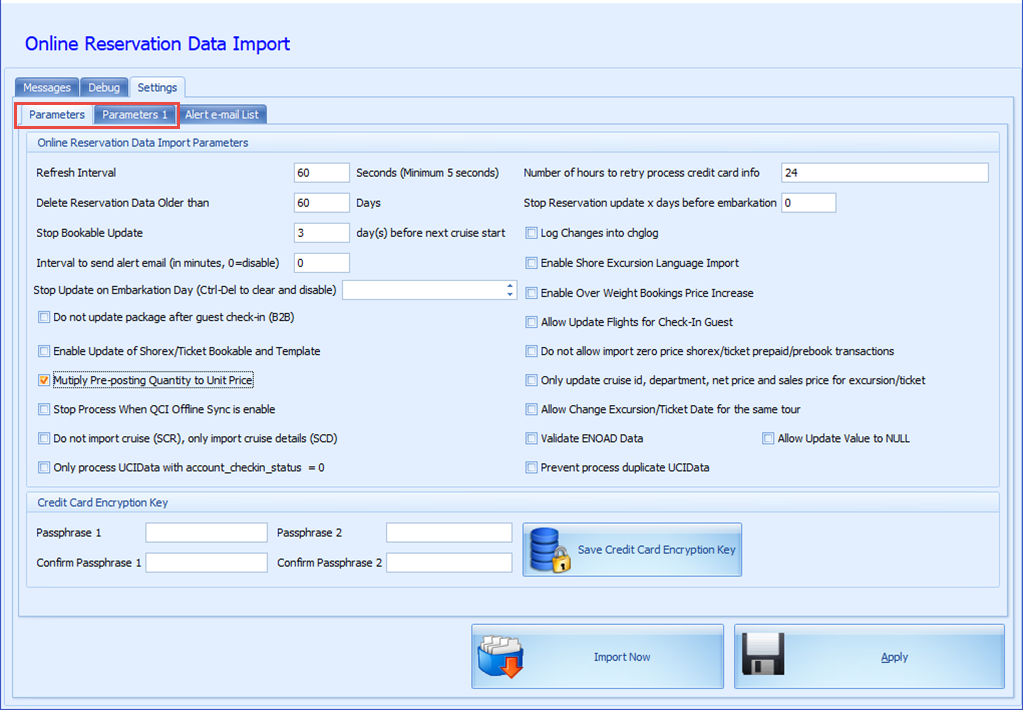
Task: Enable Log Changes into chglog checkbox
Action: click(x=531, y=233)
